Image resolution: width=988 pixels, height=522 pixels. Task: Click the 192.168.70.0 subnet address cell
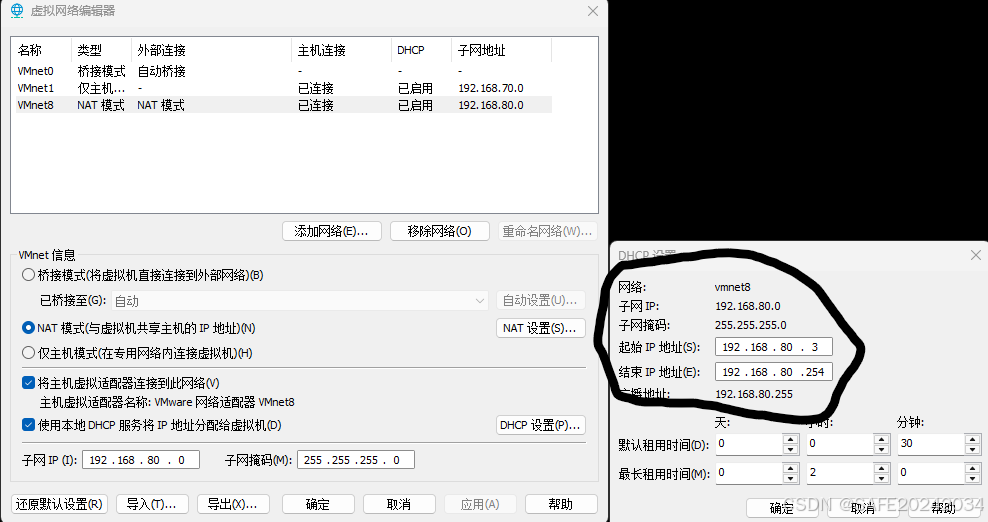[x=491, y=88]
